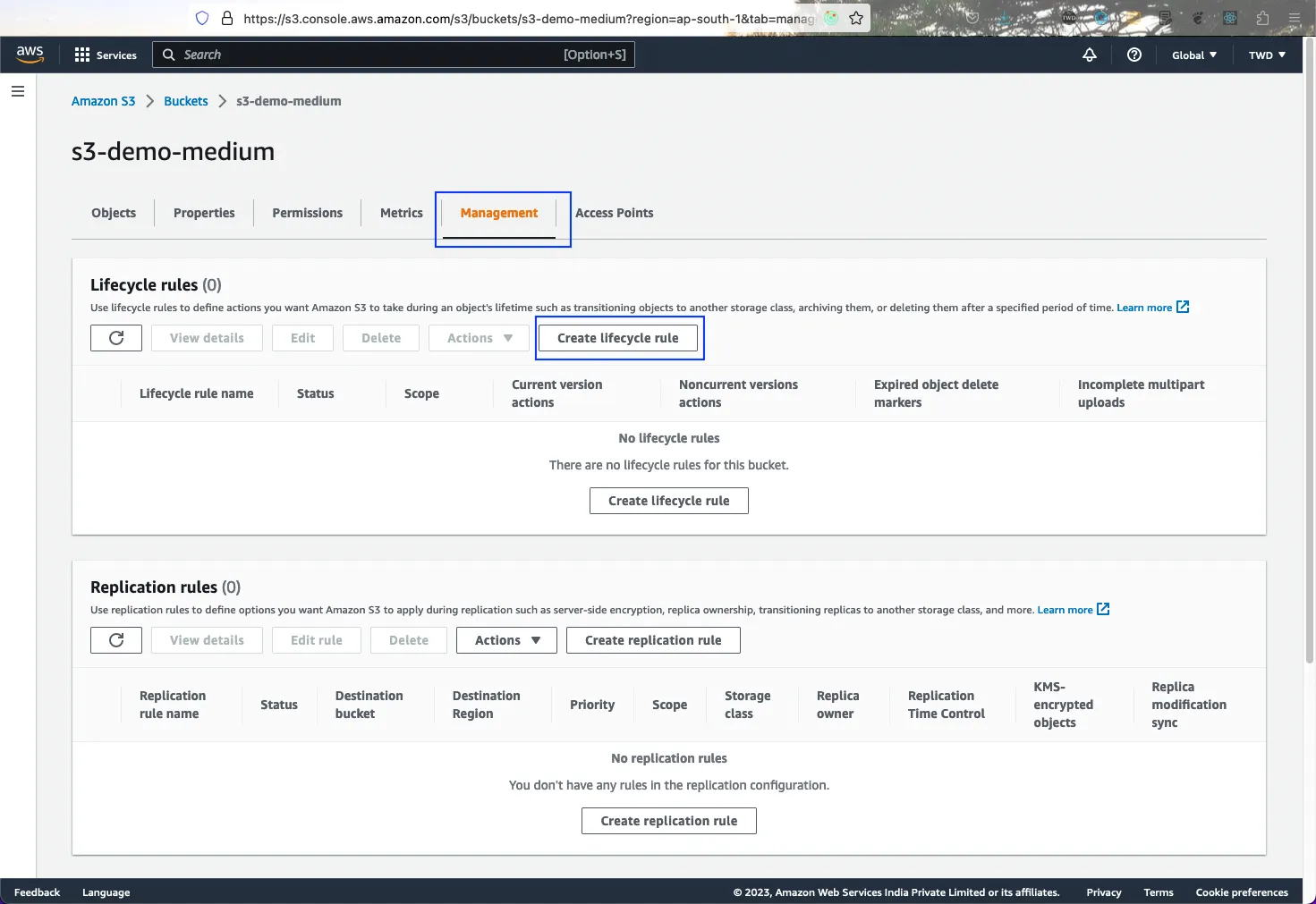Open the Privacy footer link
Screen dimensions: 1316x904
tap(1104, 892)
